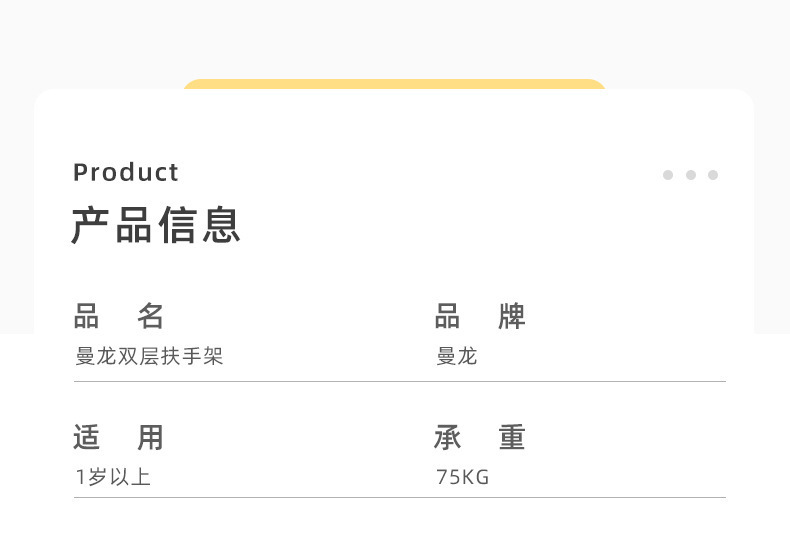Image resolution: width=790 pixels, height=542 pixels.
Task: Select the 曼龙 brand value
Action: [457, 356]
